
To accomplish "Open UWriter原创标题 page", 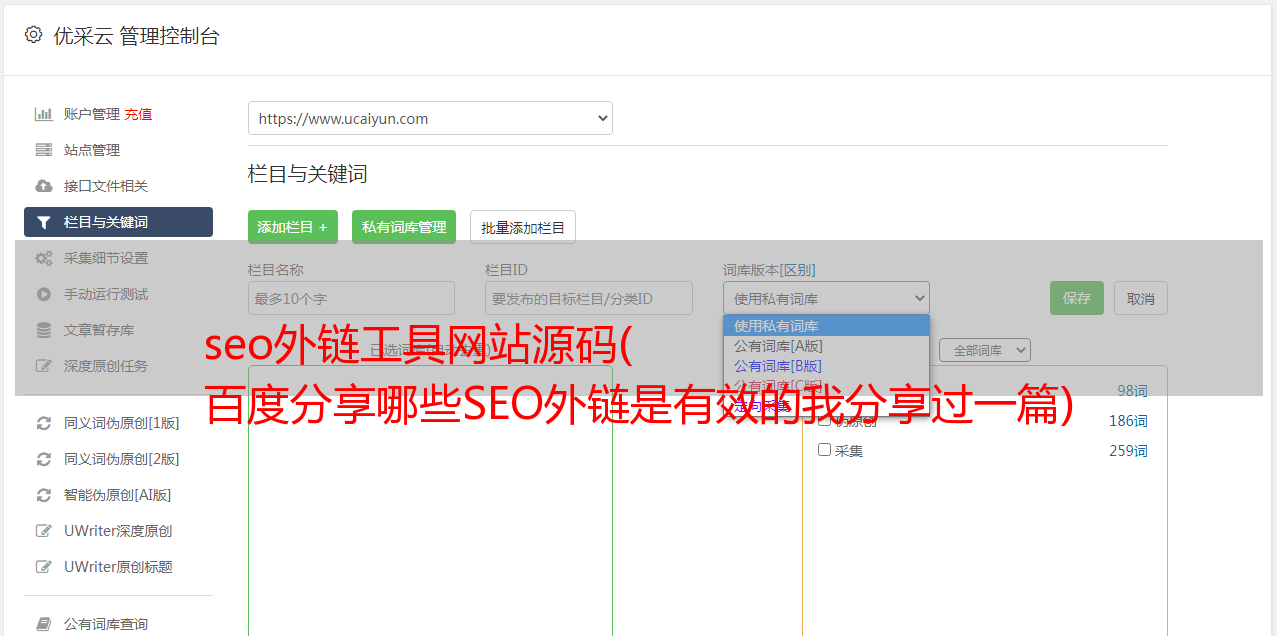I will [x=118, y=567].
